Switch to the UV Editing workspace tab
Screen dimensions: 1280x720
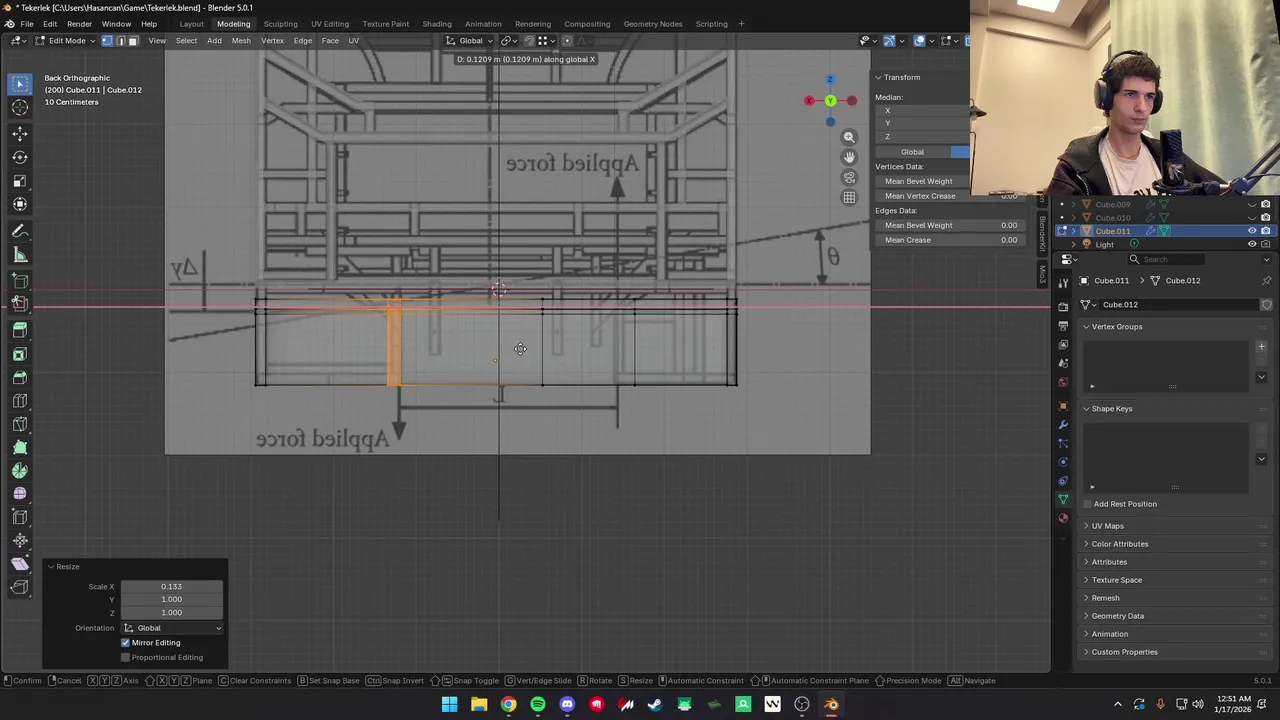coord(330,24)
